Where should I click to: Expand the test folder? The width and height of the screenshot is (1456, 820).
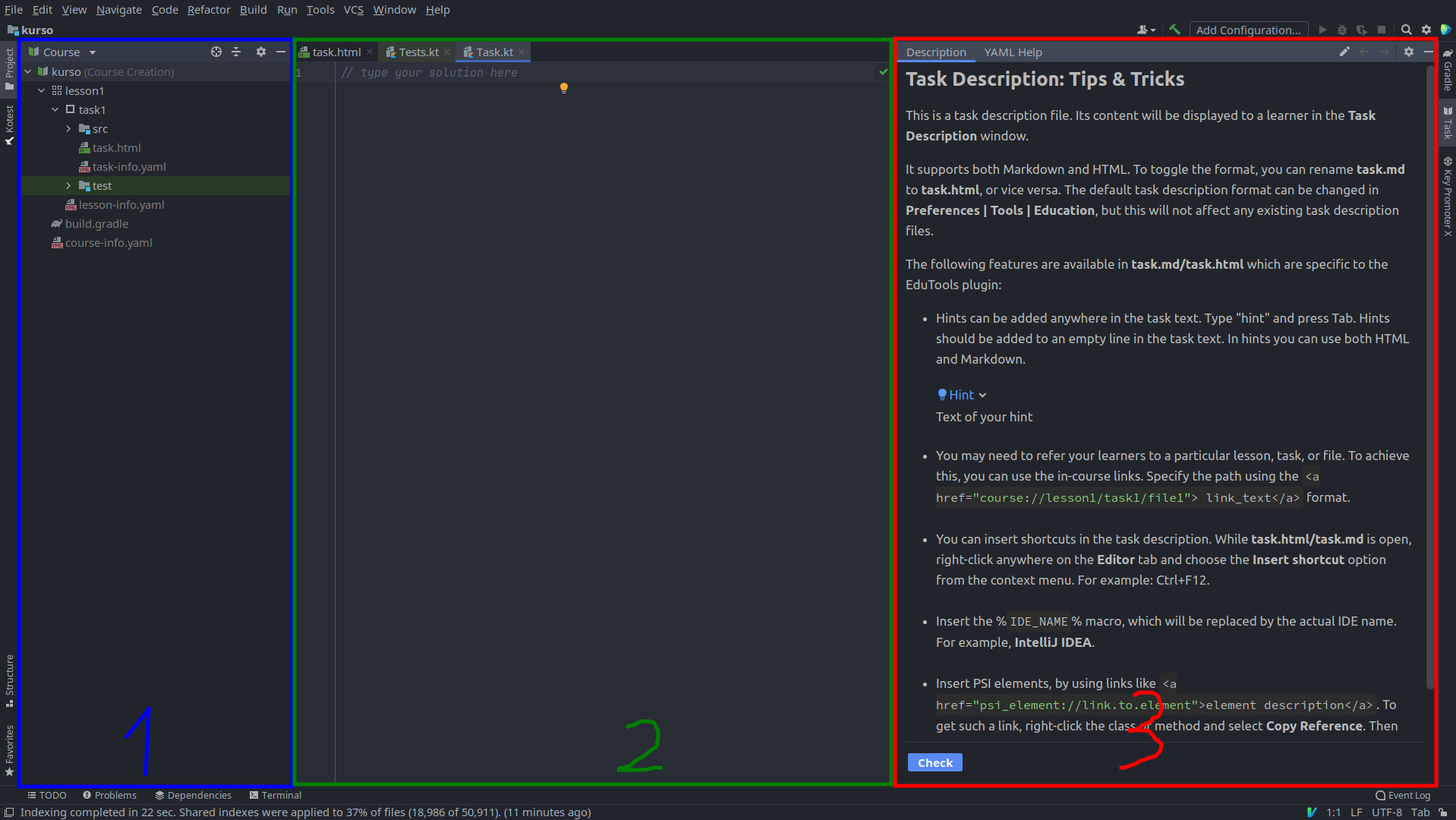[x=69, y=185]
